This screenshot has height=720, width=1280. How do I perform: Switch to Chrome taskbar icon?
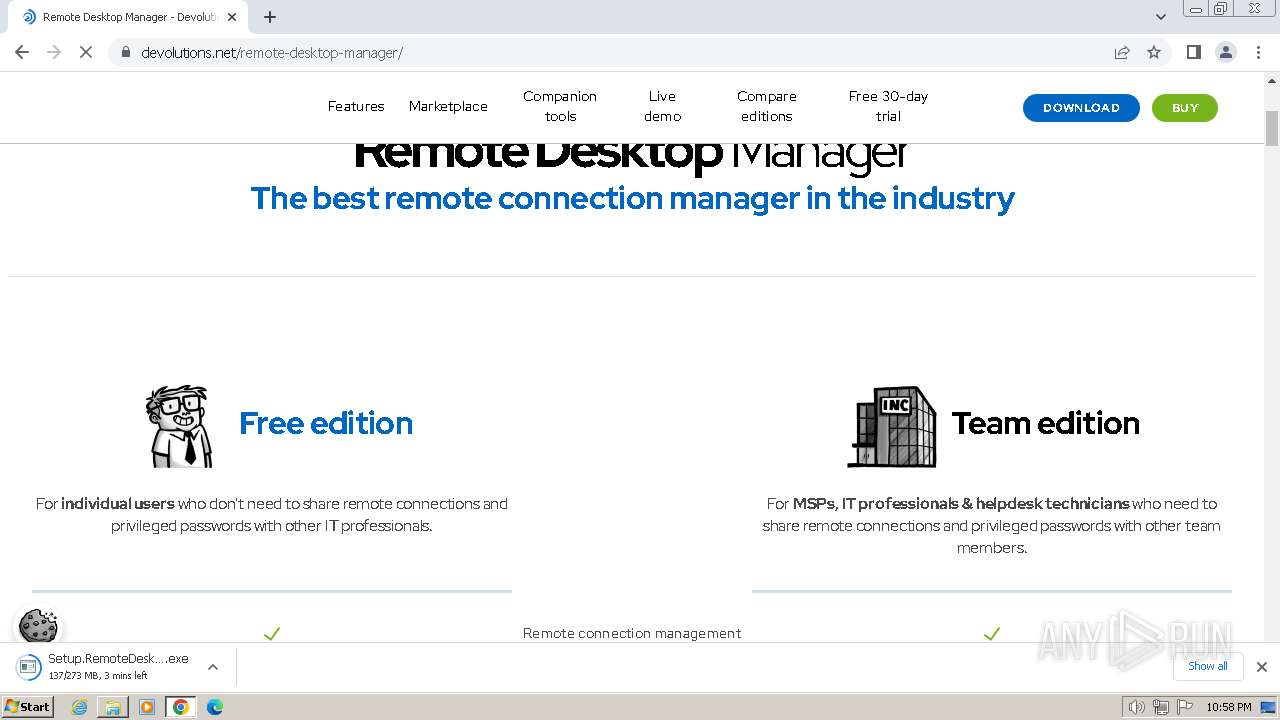tap(181, 707)
